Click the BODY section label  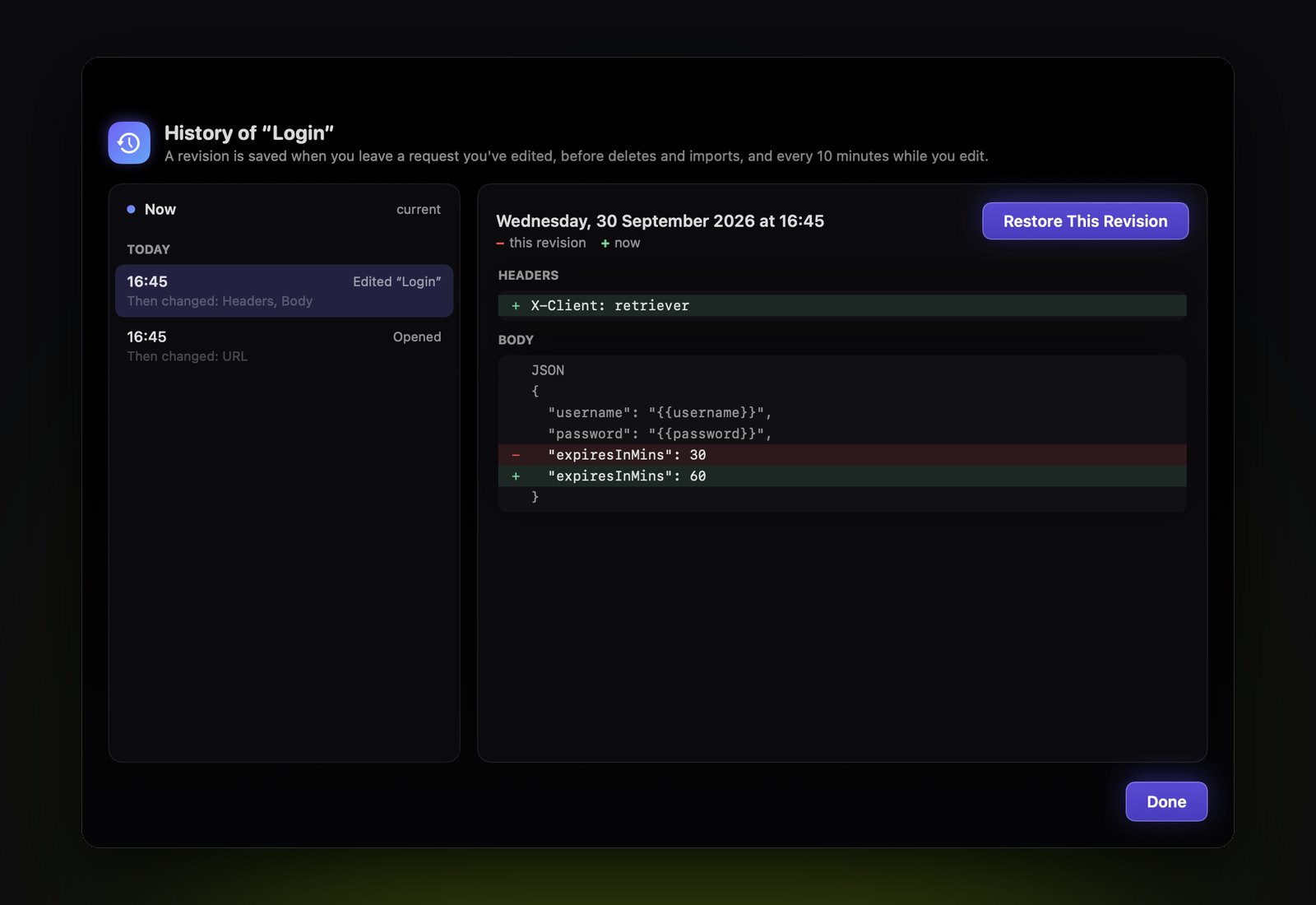516,340
